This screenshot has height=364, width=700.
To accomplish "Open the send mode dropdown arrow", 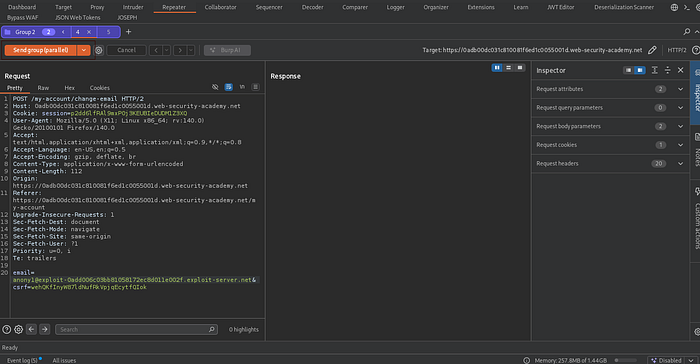I will [83, 50].
